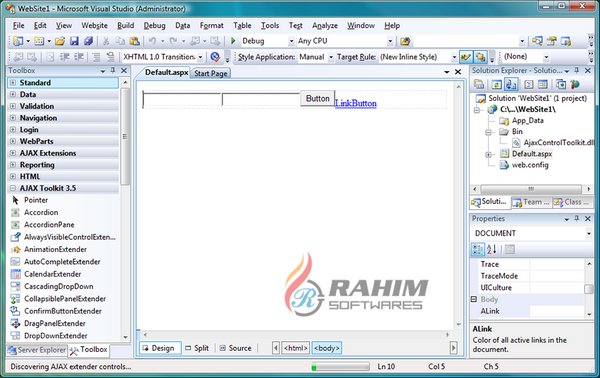This screenshot has width=600, height=378.
Task: Switch to Split view tab
Action: point(197,348)
